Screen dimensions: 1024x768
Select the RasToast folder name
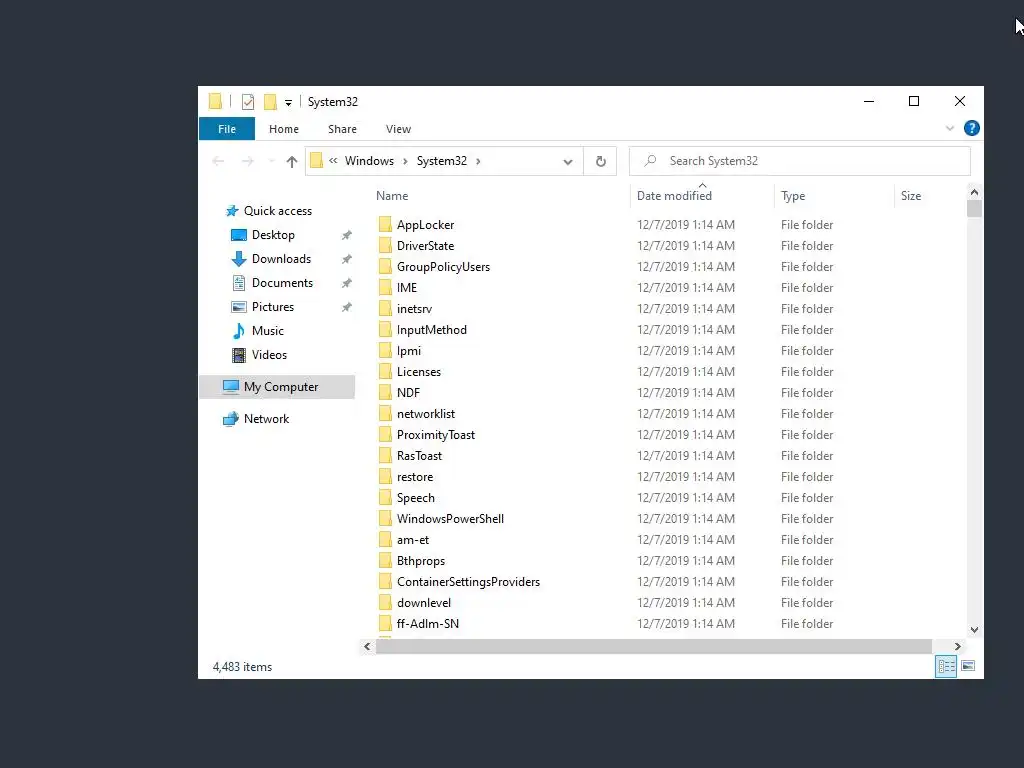(419, 456)
